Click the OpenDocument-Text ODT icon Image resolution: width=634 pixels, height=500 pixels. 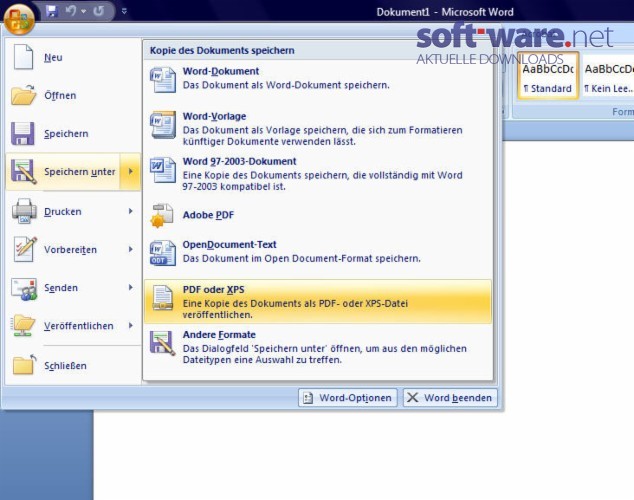[x=163, y=253]
